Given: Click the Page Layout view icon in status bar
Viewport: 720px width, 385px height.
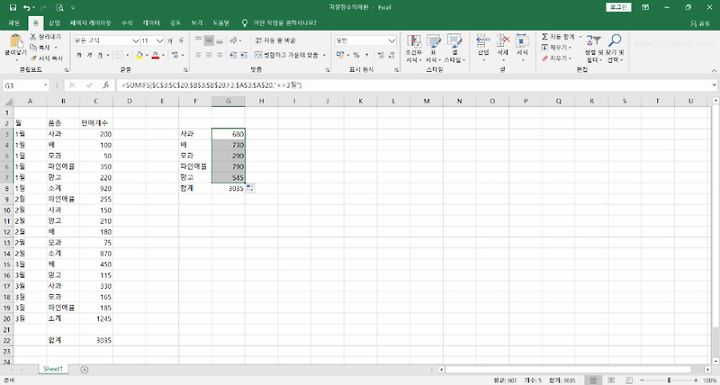Looking at the screenshot, I should tap(611, 380).
